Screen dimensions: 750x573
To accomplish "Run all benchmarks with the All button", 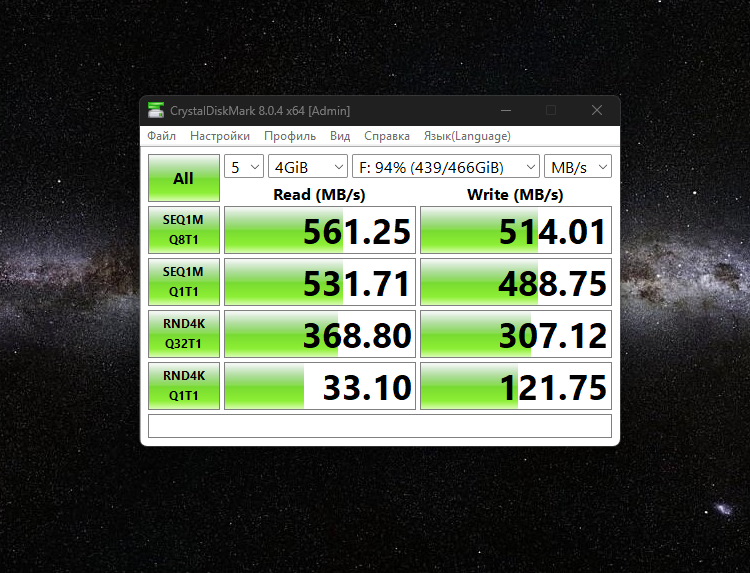I will pos(184,178).
